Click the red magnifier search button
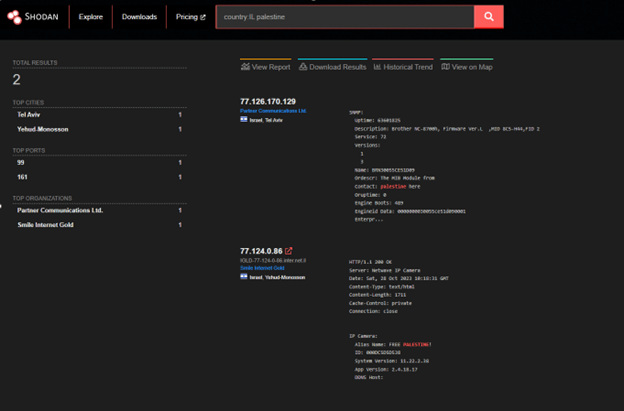Viewport: 624px width, 411px height. [488, 16]
